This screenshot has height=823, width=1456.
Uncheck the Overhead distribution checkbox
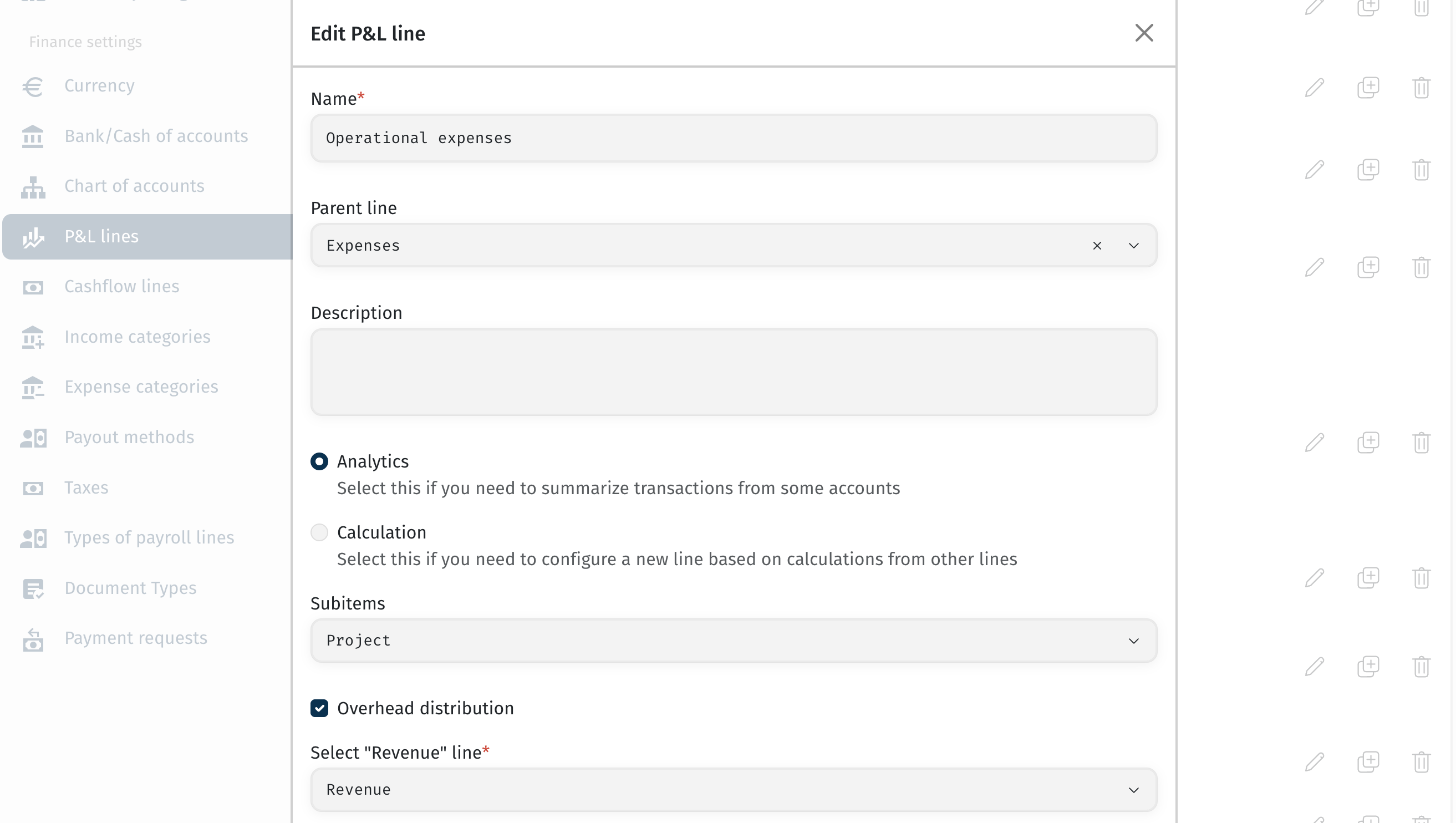point(319,708)
